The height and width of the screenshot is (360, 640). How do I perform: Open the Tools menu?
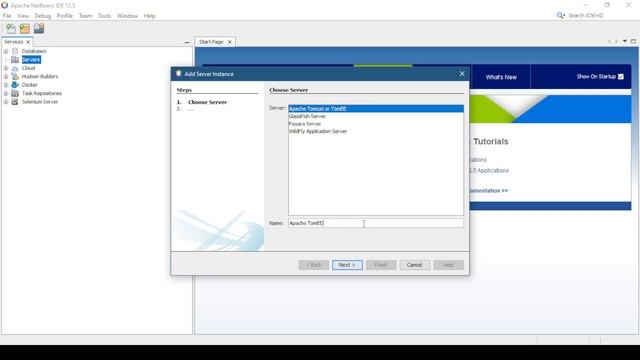104,16
